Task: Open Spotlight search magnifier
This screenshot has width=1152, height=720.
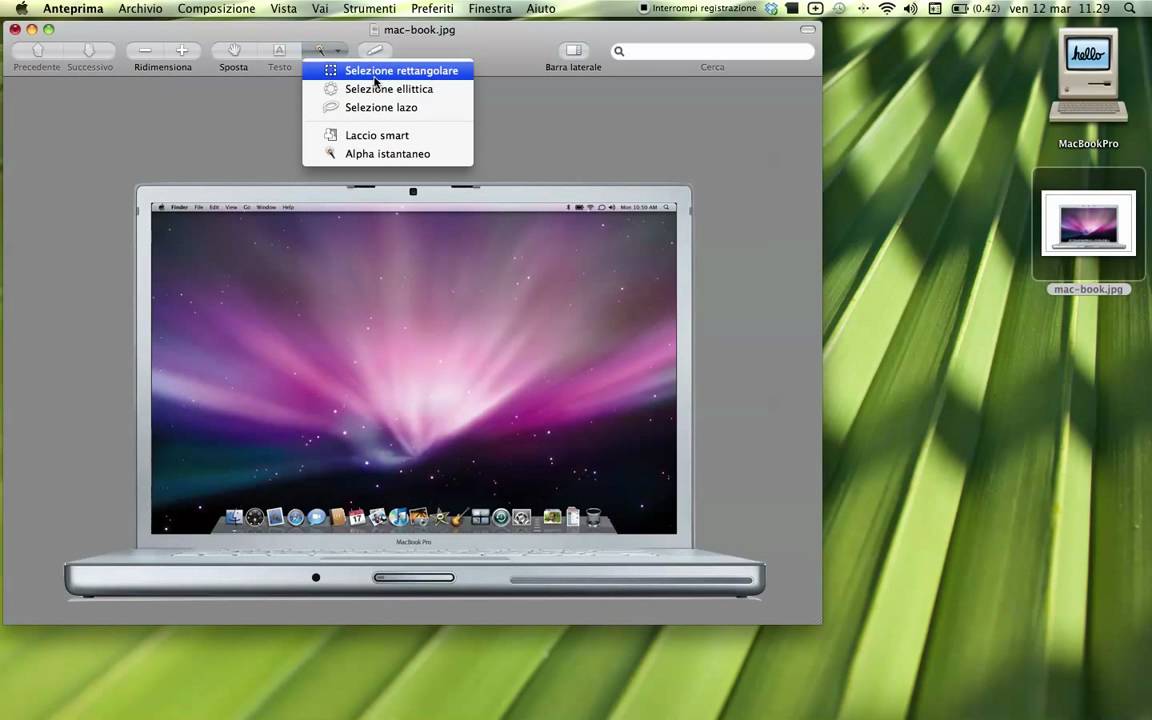Action: tap(1130, 9)
